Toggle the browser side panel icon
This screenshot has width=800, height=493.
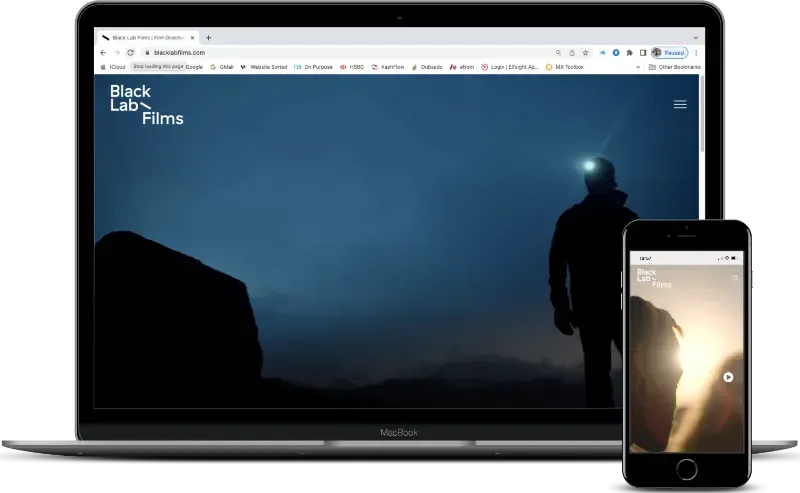(643, 53)
